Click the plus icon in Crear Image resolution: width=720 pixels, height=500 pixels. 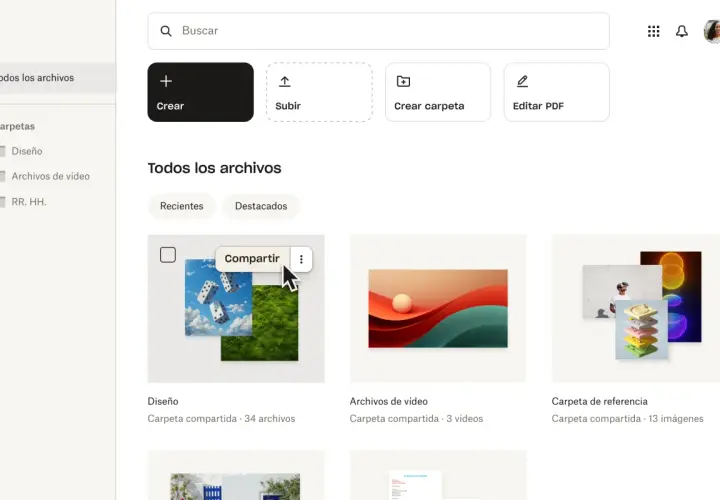(x=166, y=81)
